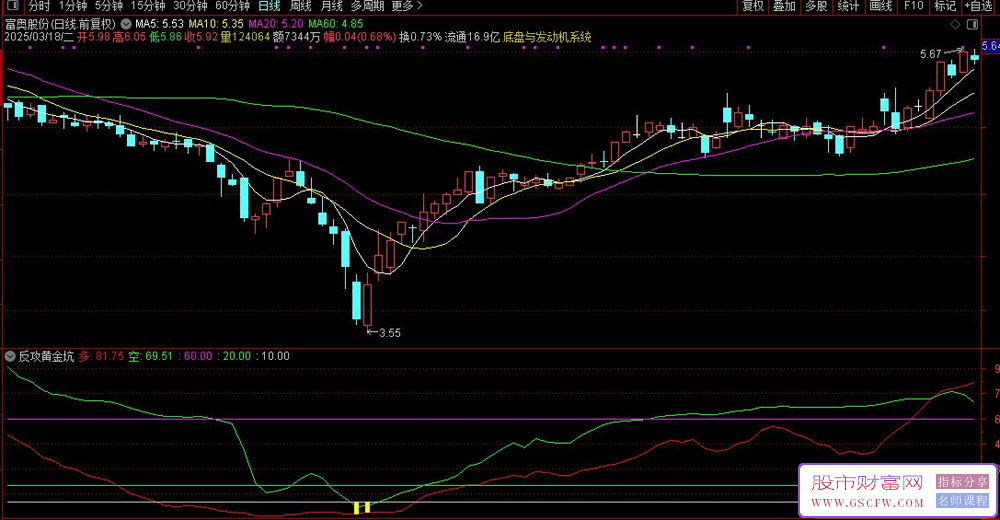
Task: Click the MA60: 4.85 label
Action: coord(336,24)
